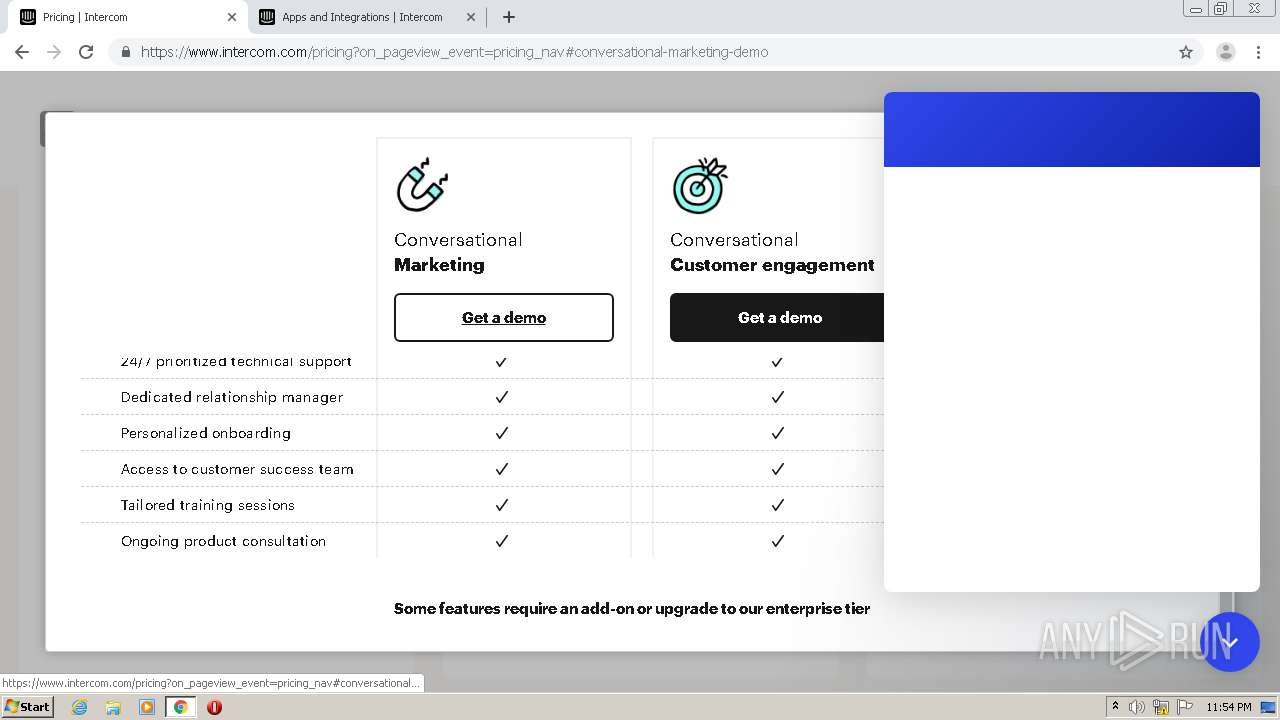This screenshot has width=1280, height=720.
Task: Go forward with the browser forward arrow
Action: (x=54, y=52)
